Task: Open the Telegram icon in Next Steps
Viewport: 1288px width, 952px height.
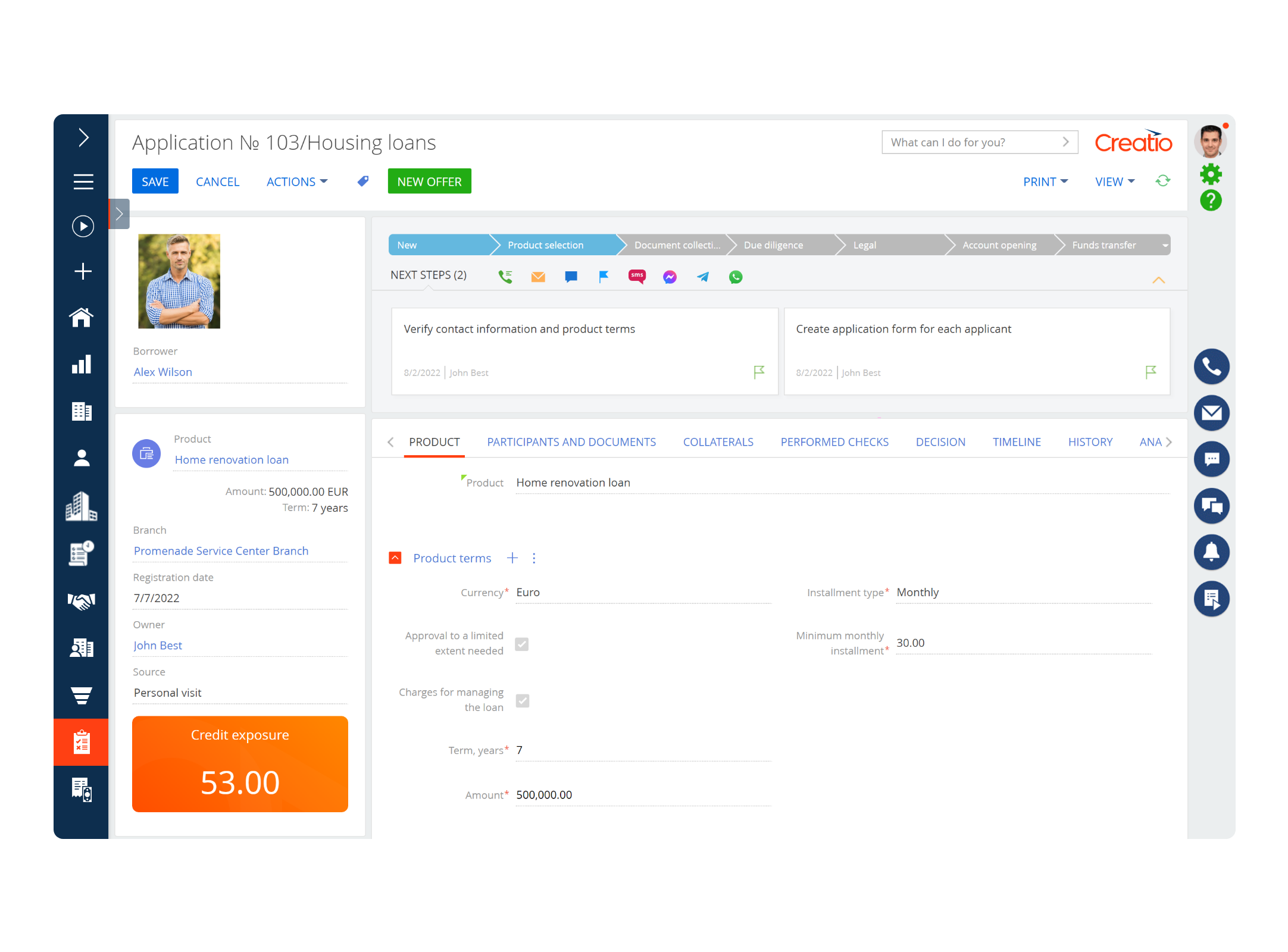Action: click(702, 277)
